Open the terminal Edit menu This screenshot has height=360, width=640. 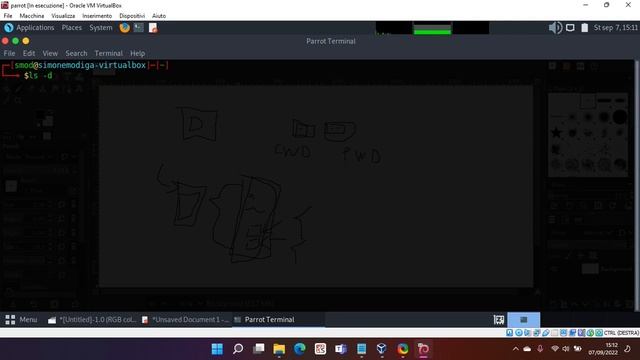[29, 53]
